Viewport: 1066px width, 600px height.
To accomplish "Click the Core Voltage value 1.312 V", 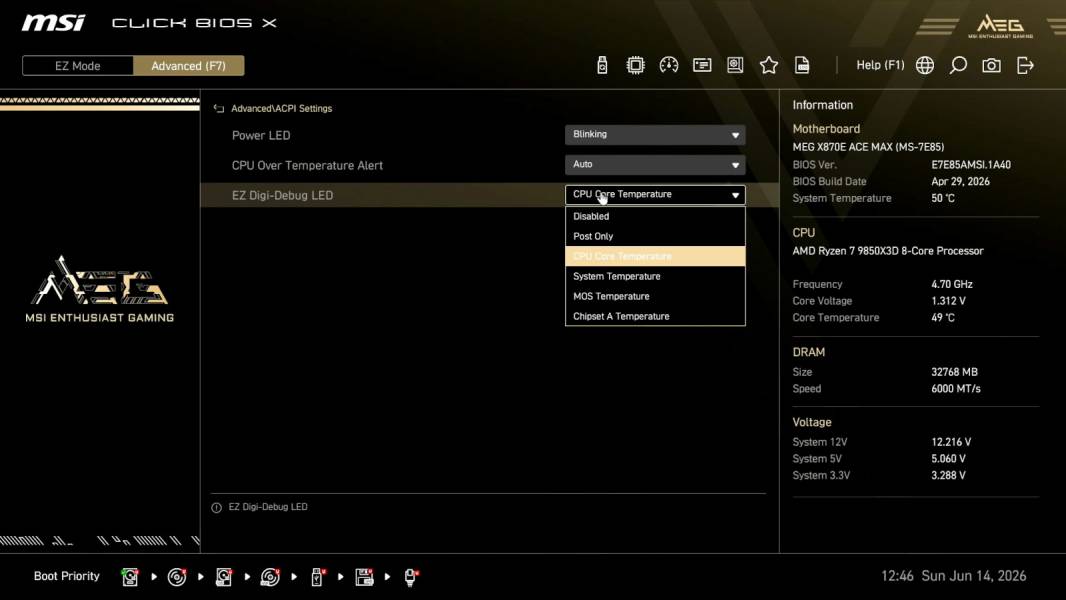I will tap(948, 301).
